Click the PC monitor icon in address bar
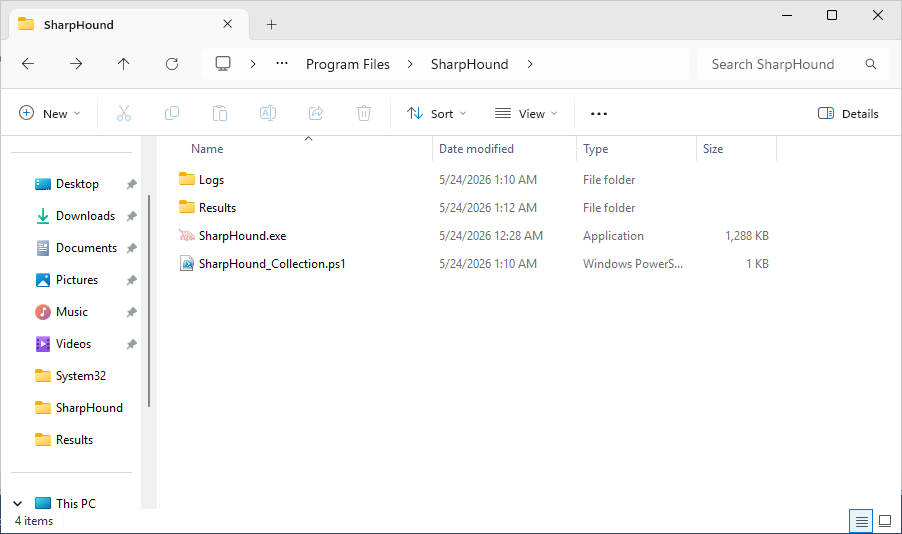Viewport: 902px width, 534px height. click(223, 63)
